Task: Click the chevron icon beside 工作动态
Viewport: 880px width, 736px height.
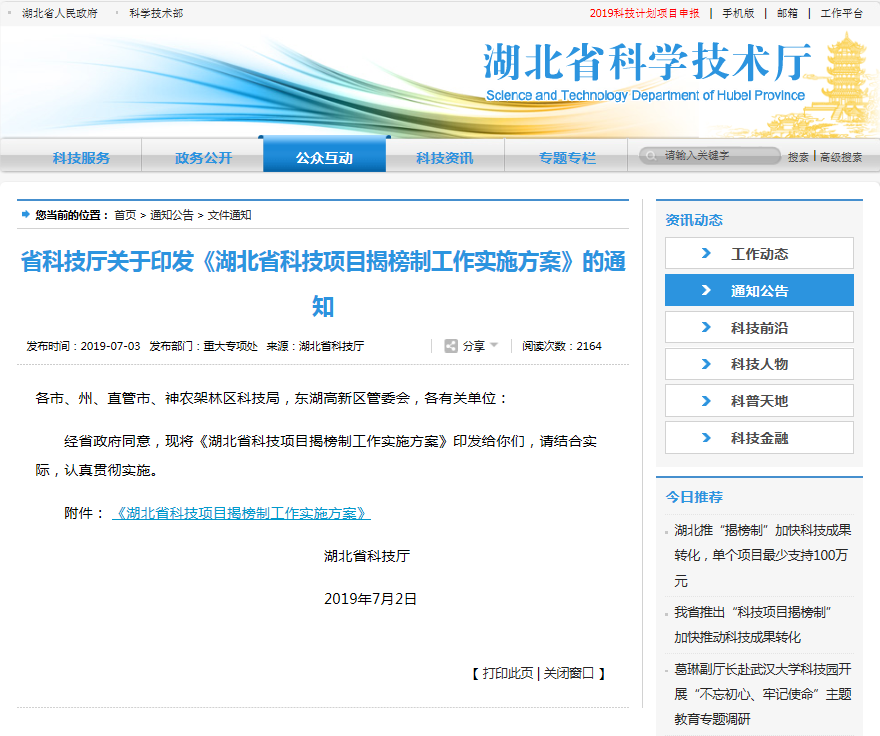Action: tap(707, 254)
